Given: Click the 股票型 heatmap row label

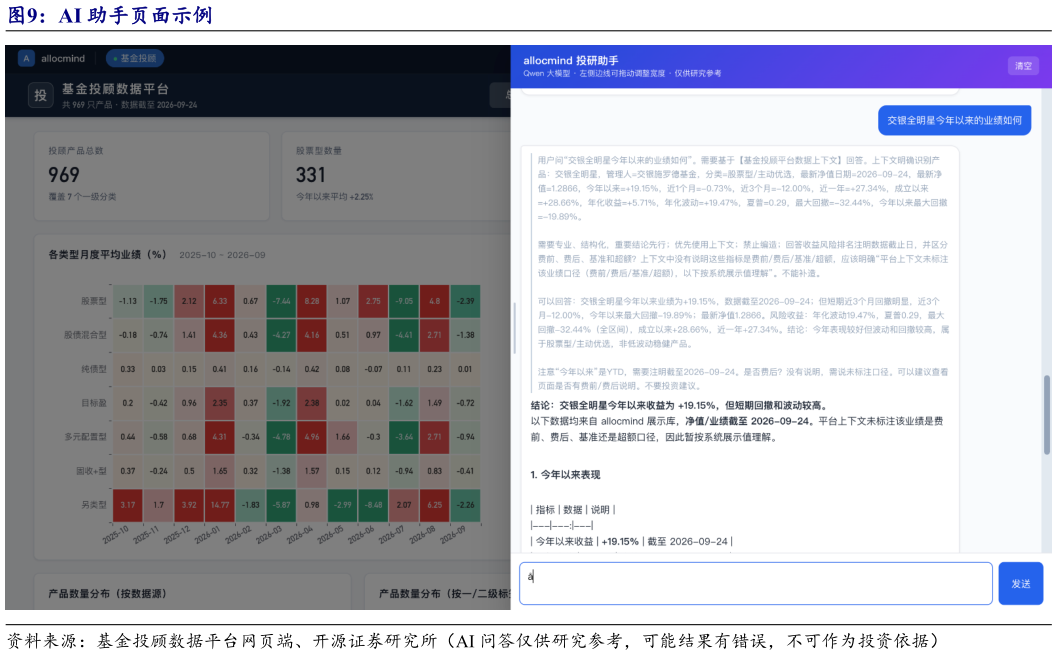Looking at the screenshot, I should [x=94, y=301].
